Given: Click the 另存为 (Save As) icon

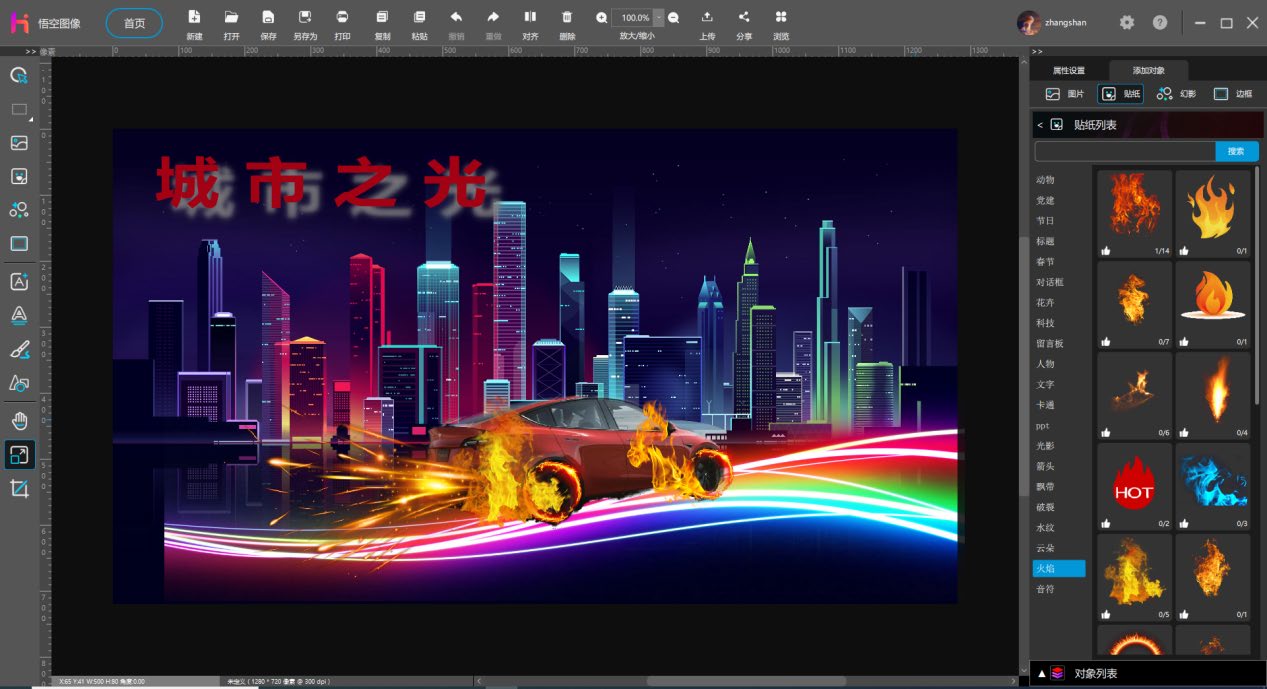Looking at the screenshot, I should click(305, 18).
